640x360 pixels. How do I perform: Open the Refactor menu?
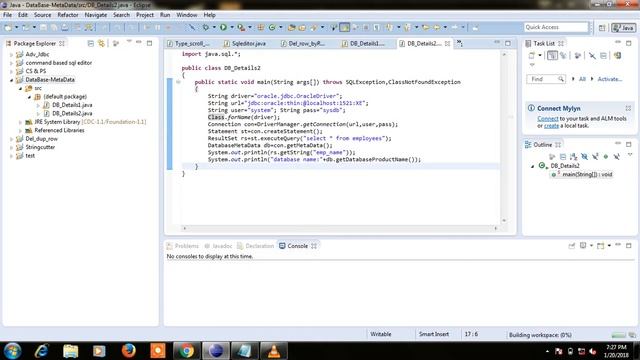pyautogui.click(x=68, y=15)
